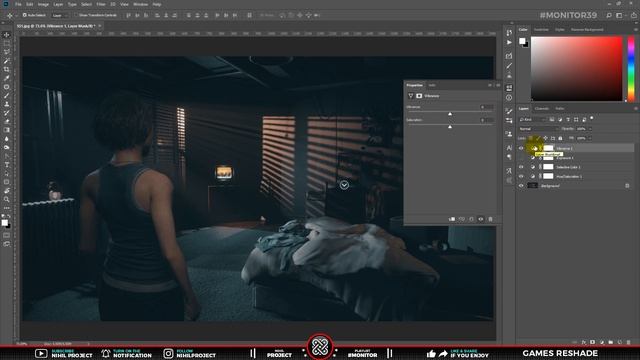The width and height of the screenshot is (640, 360).
Task: Select the Brush tool
Action: pos(7,96)
